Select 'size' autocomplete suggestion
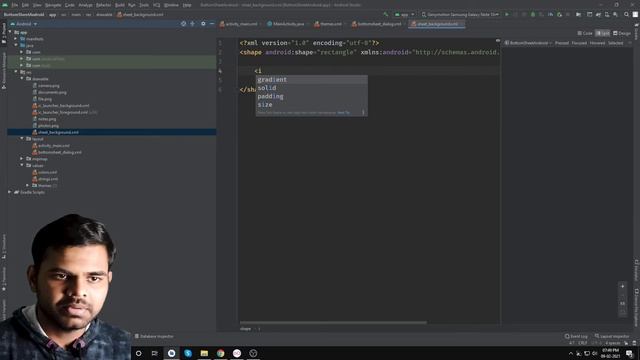 (311, 104)
